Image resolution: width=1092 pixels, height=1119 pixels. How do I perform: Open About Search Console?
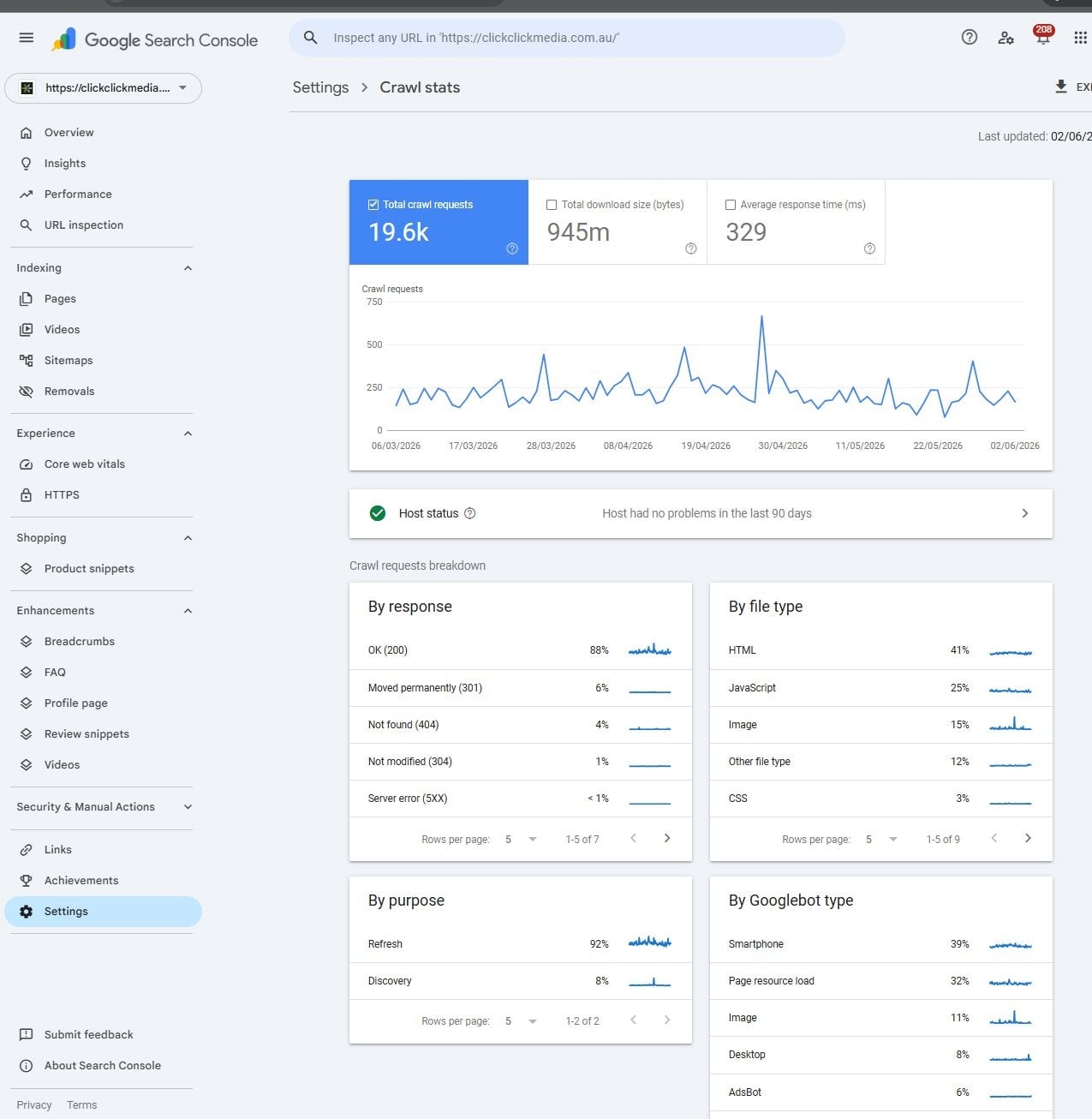(103, 1066)
